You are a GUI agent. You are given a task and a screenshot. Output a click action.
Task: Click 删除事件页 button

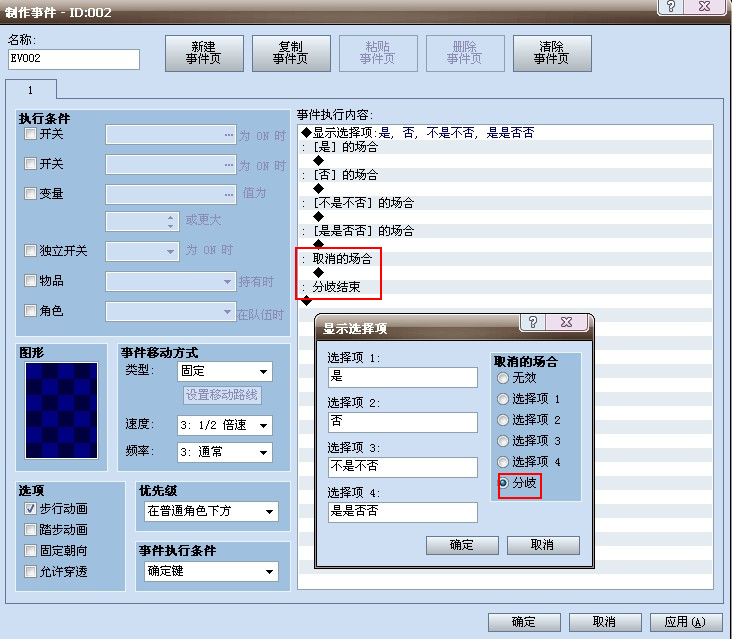[x=465, y=53]
